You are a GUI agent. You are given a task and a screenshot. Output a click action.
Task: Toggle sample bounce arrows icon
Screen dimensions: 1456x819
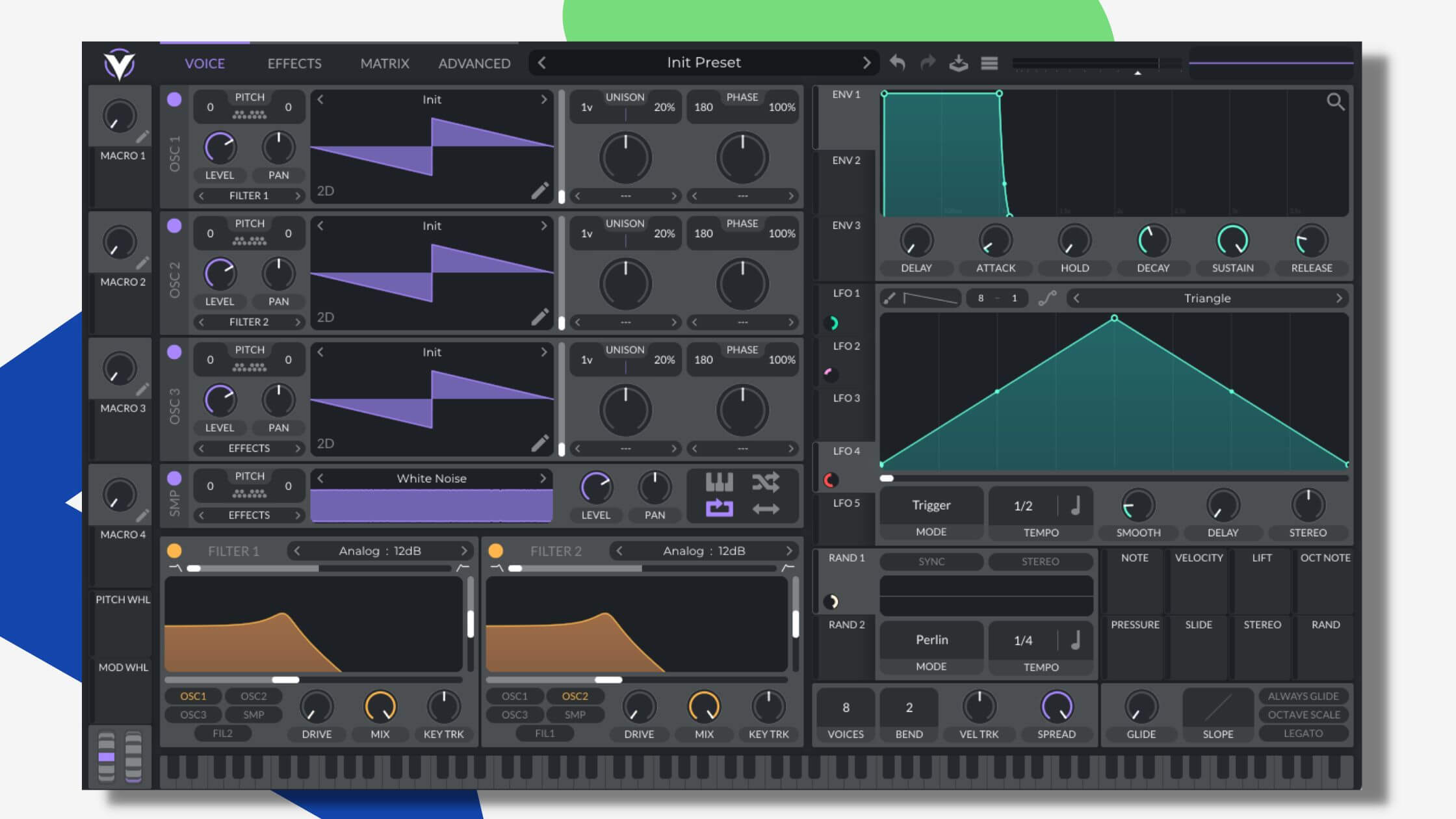click(x=766, y=509)
